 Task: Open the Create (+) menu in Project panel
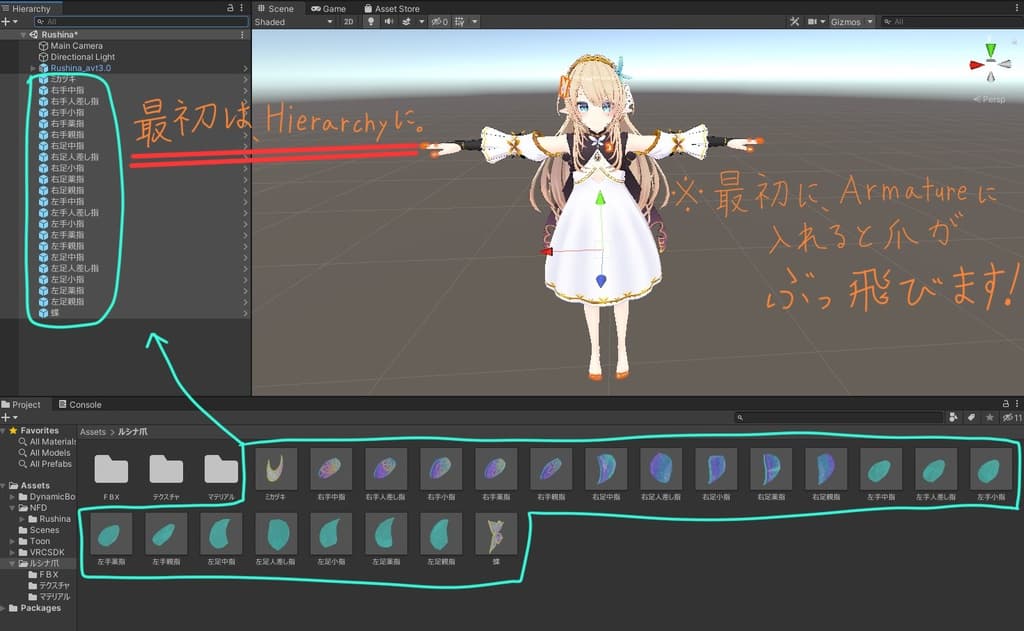coord(6,417)
